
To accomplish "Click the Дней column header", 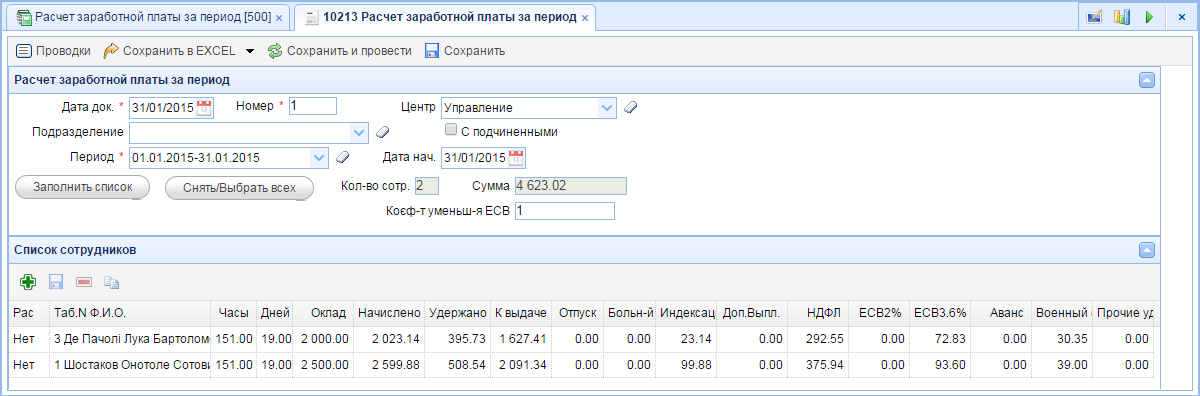I will coord(275,313).
